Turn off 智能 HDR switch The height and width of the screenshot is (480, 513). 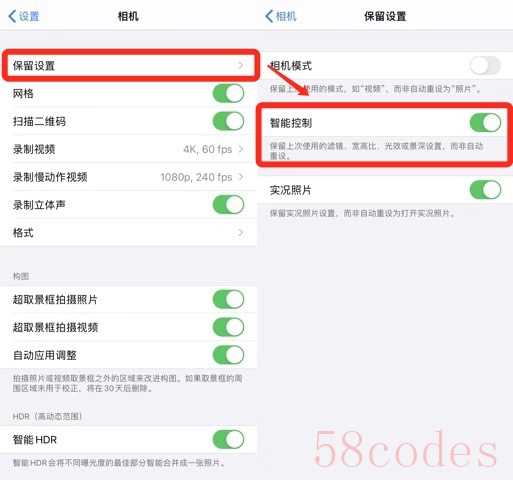click(x=228, y=439)
